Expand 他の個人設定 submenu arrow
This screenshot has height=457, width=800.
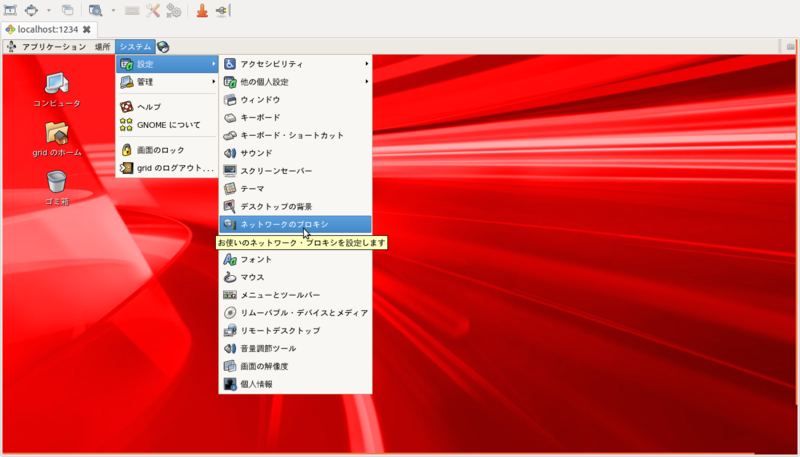pyautogui.click(x=367, y=82)
